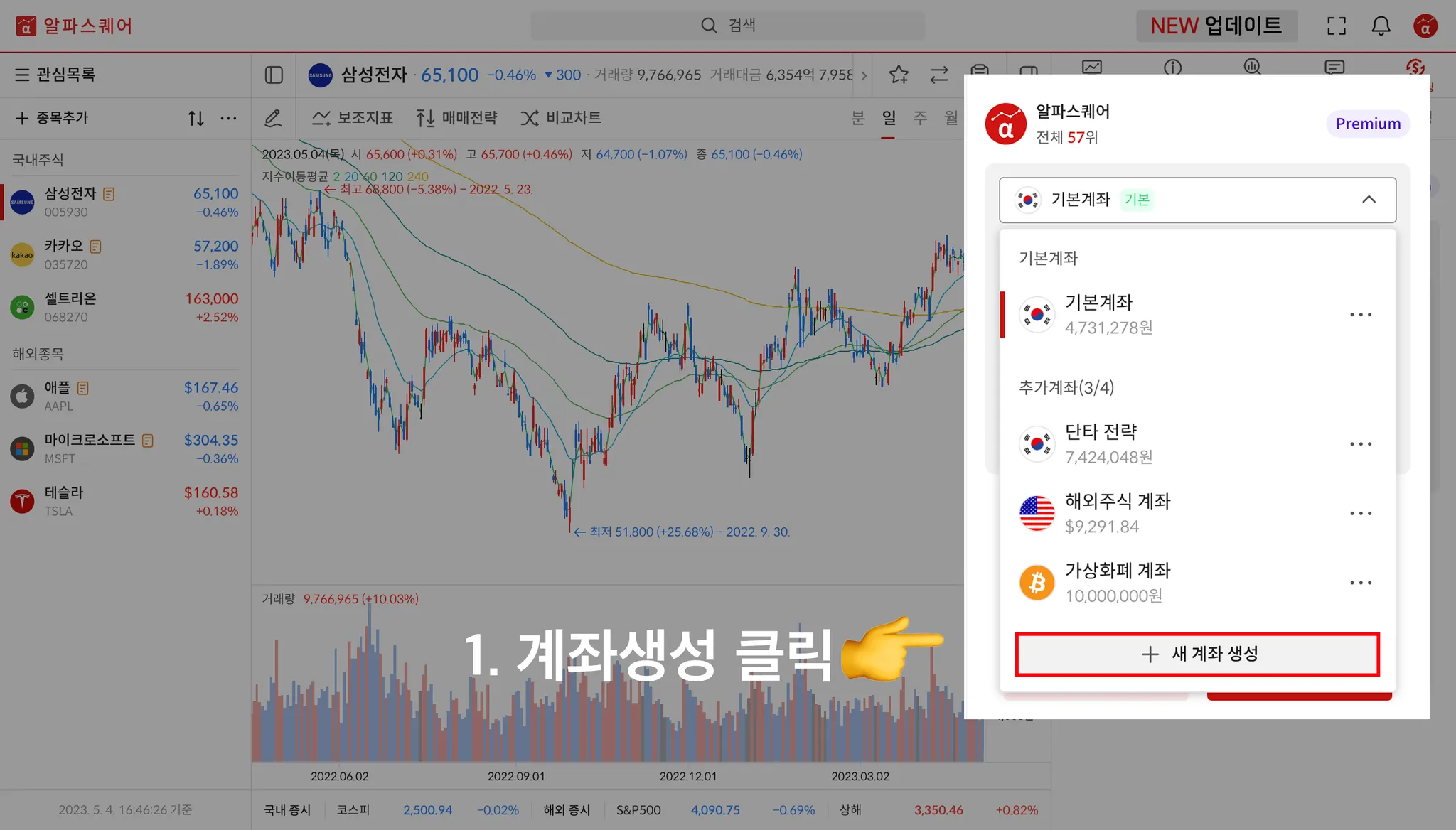Image resolution: width=1456 pixels, height=830 pixels.
Task: Open options menu for 단타 전략 account
Action: click(1360, 444)
